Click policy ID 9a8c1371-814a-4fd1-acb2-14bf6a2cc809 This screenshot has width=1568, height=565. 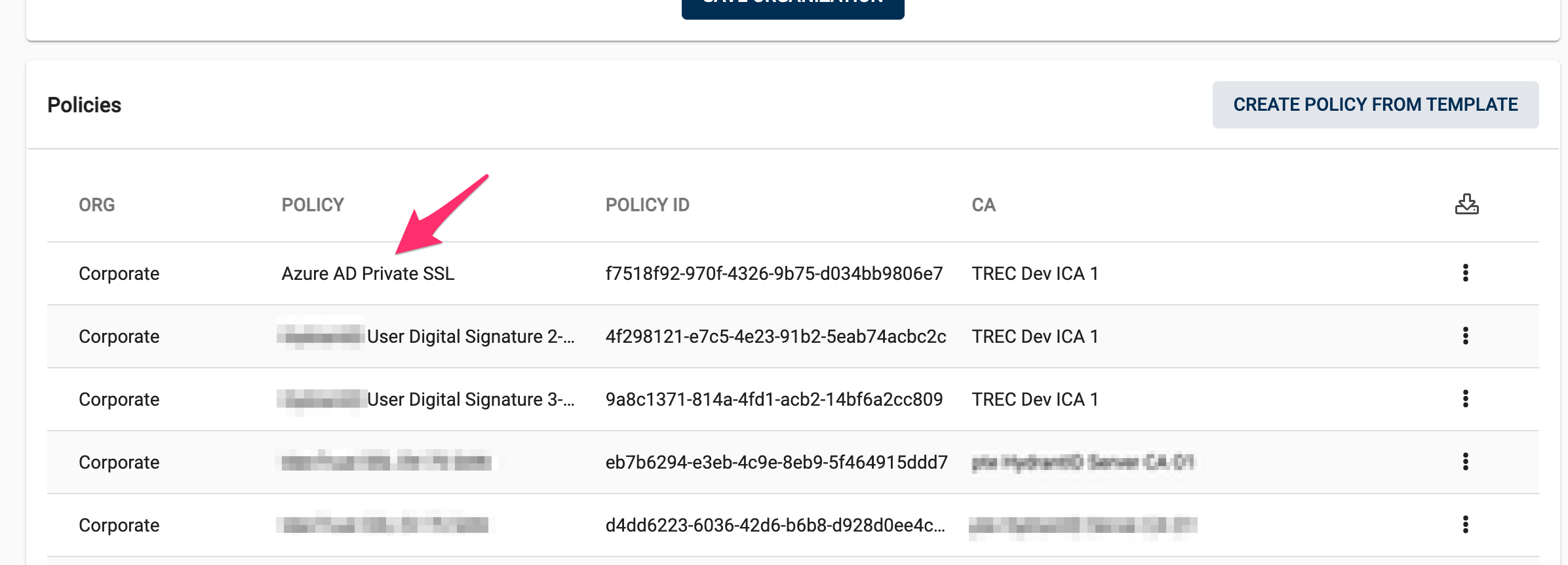tap(774, 399)
